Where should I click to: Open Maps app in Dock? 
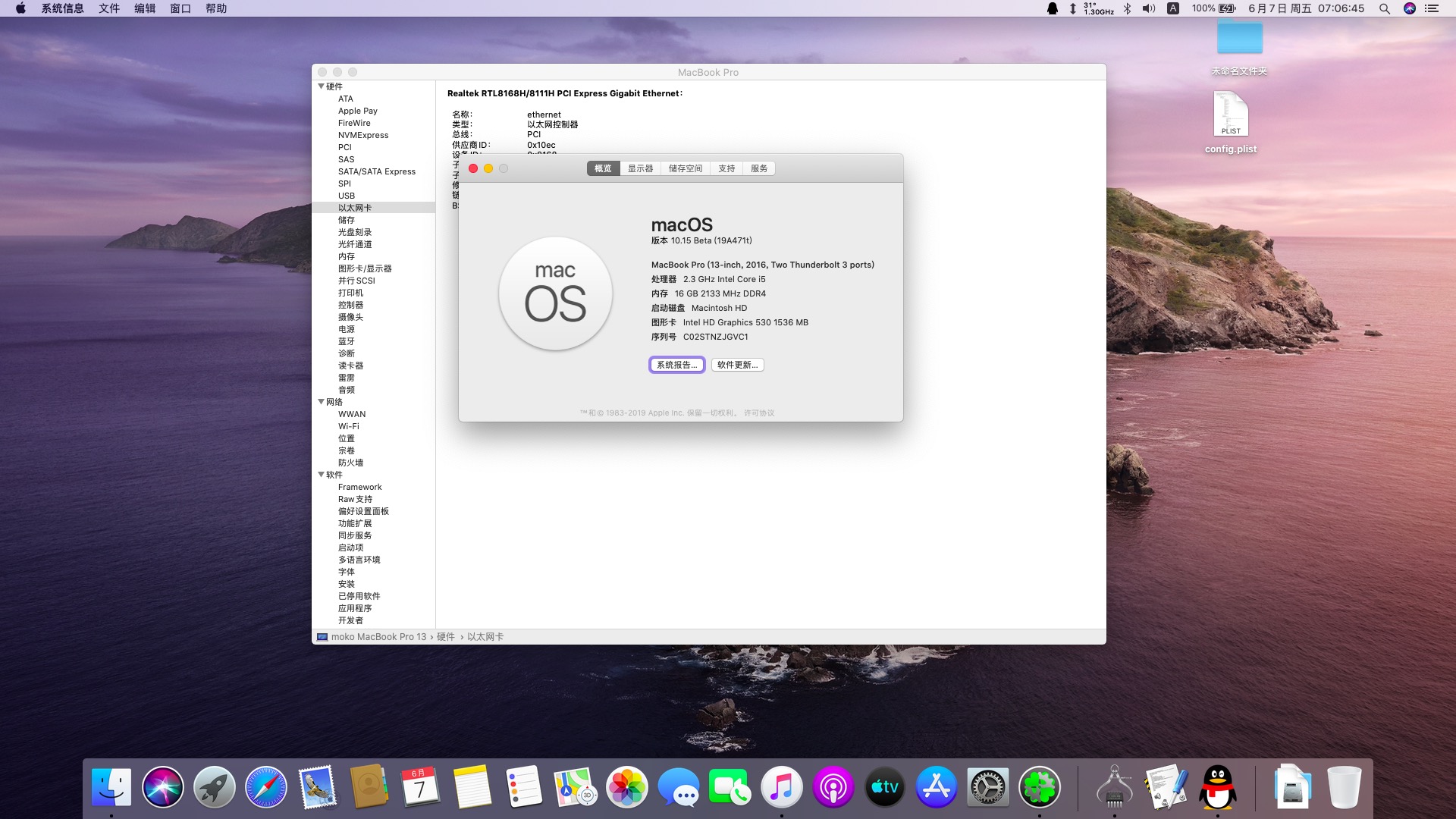(576, 787)
